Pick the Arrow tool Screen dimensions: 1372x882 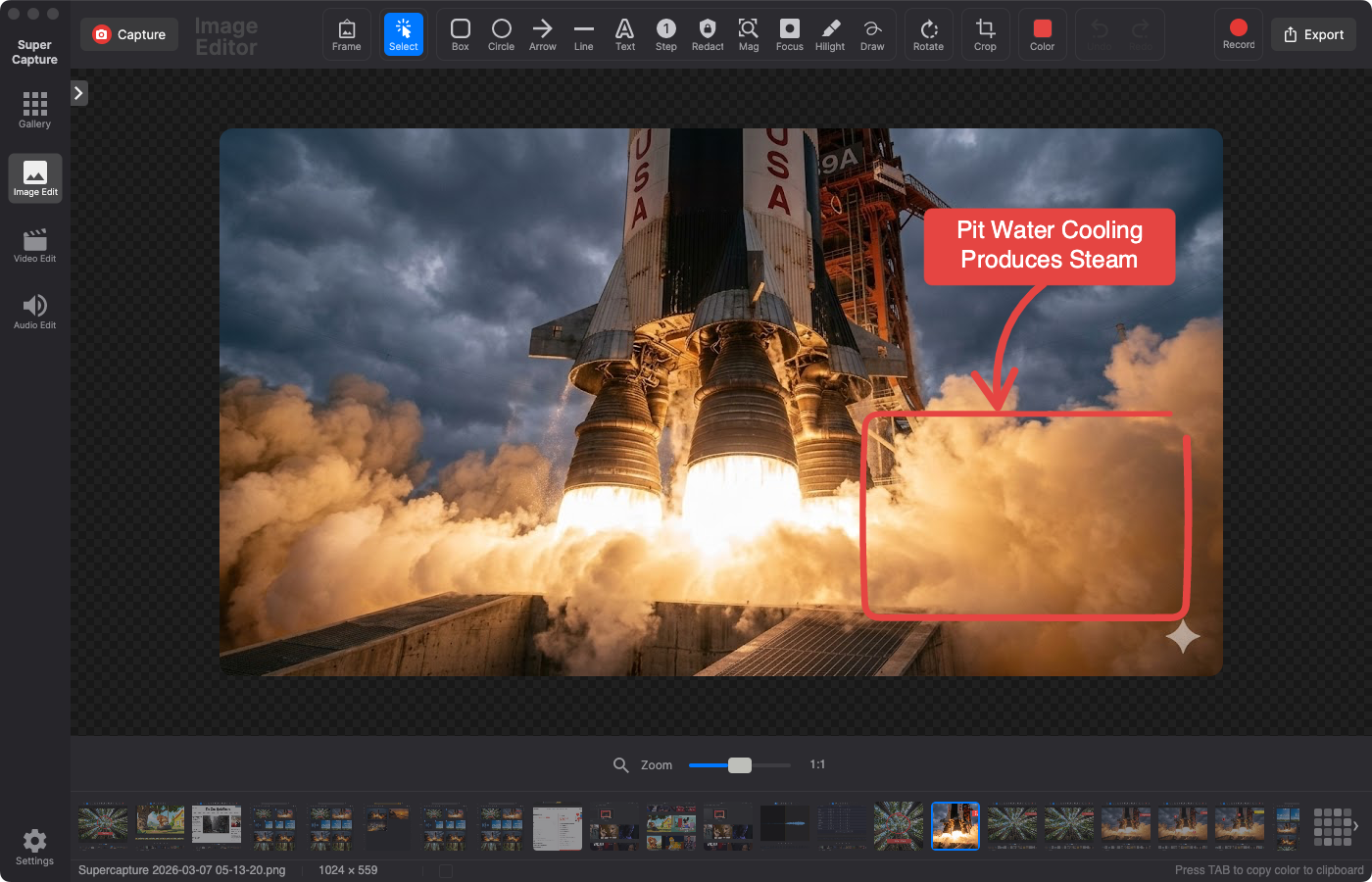[542, 34]
